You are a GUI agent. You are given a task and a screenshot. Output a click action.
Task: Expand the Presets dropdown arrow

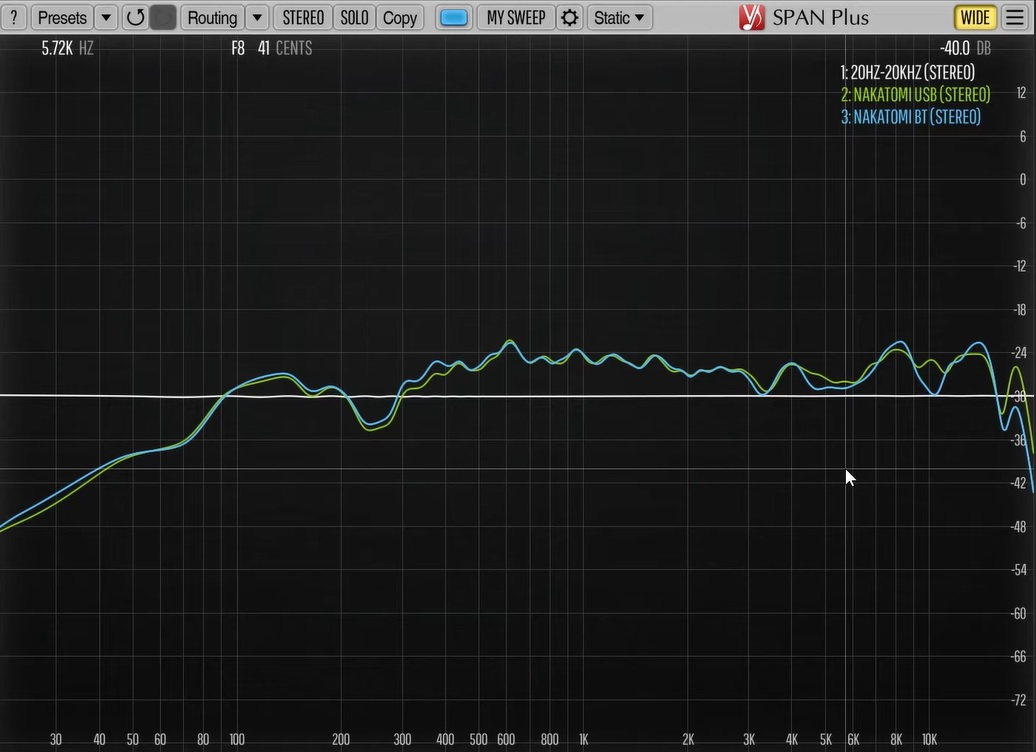point(106,17)
